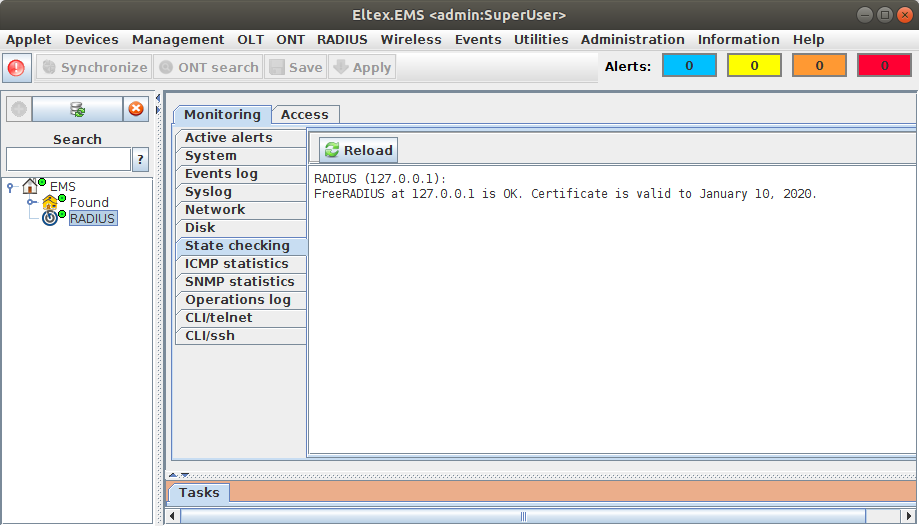Open the Active alerts section
919x526 pixels.
[x=241, y=137]
